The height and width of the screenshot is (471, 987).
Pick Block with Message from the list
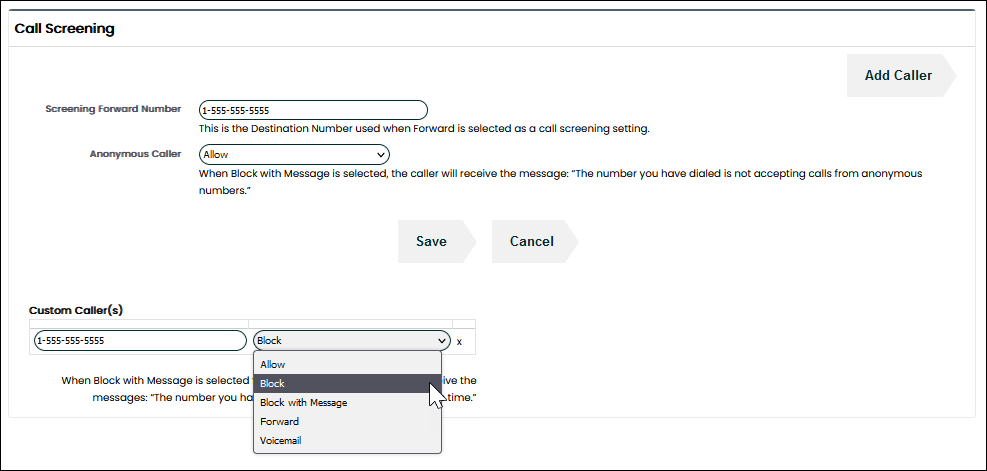point(303,403)
